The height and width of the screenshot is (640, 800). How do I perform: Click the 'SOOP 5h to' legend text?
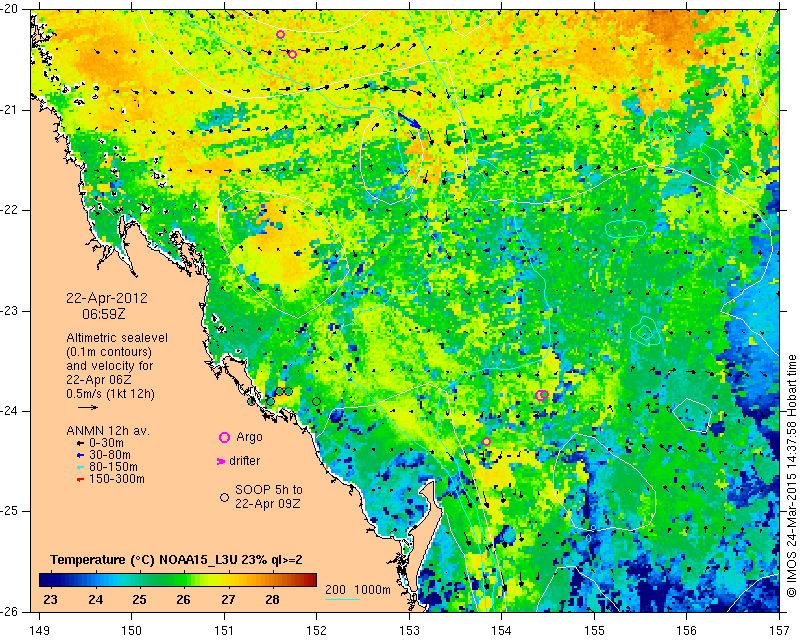[x=269, y=490]
